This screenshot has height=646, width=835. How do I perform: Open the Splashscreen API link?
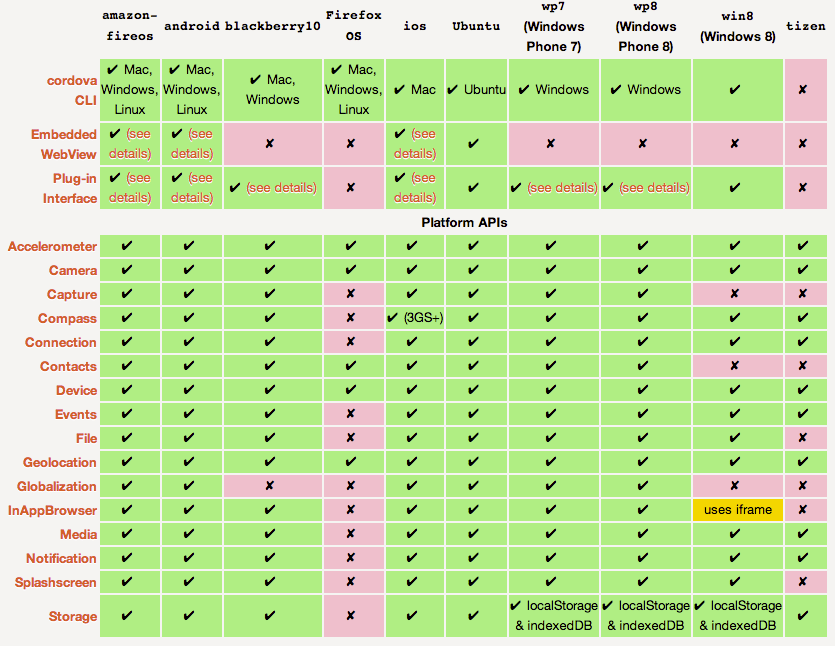click(55, 582)
